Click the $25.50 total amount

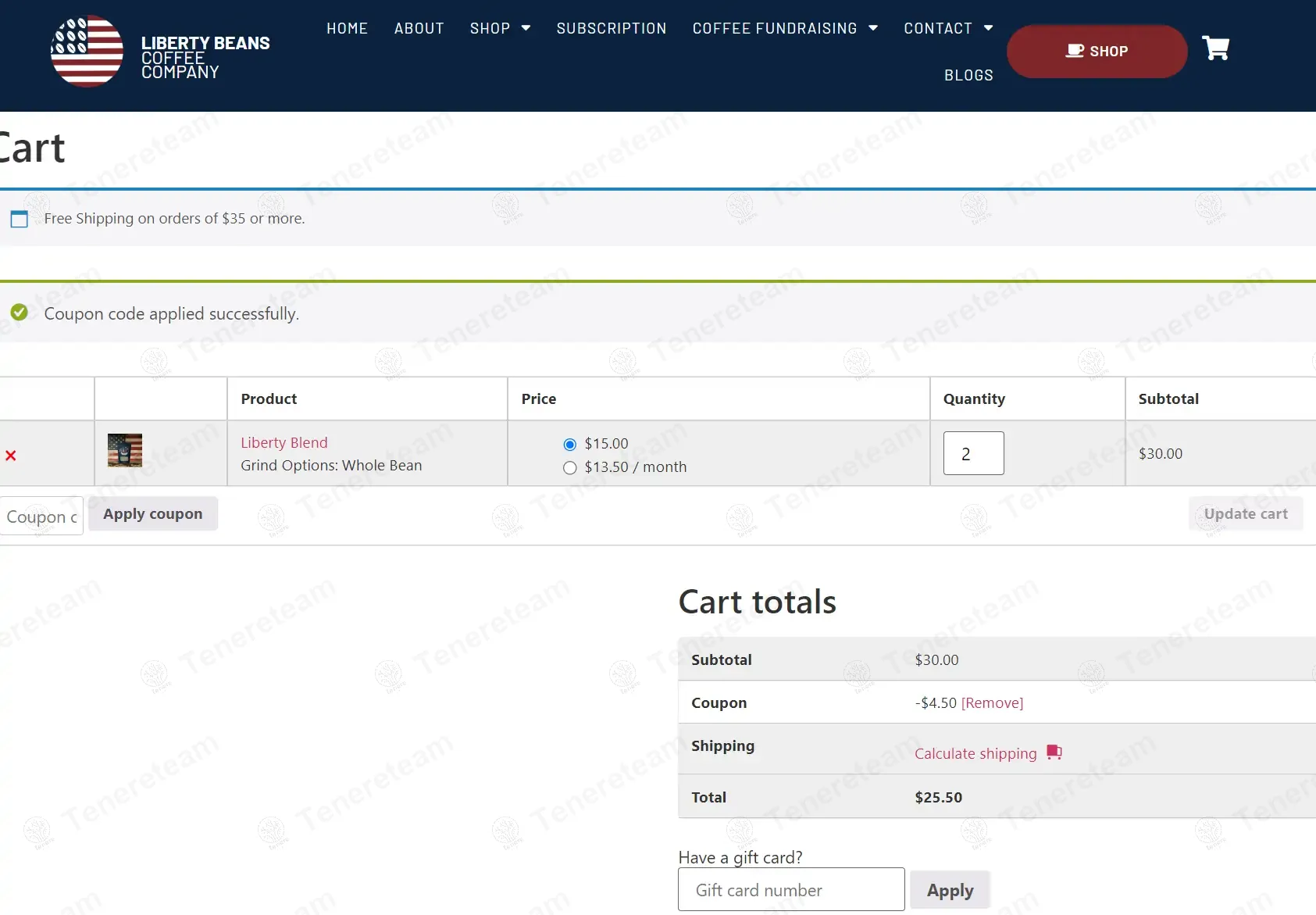(939, 797)
